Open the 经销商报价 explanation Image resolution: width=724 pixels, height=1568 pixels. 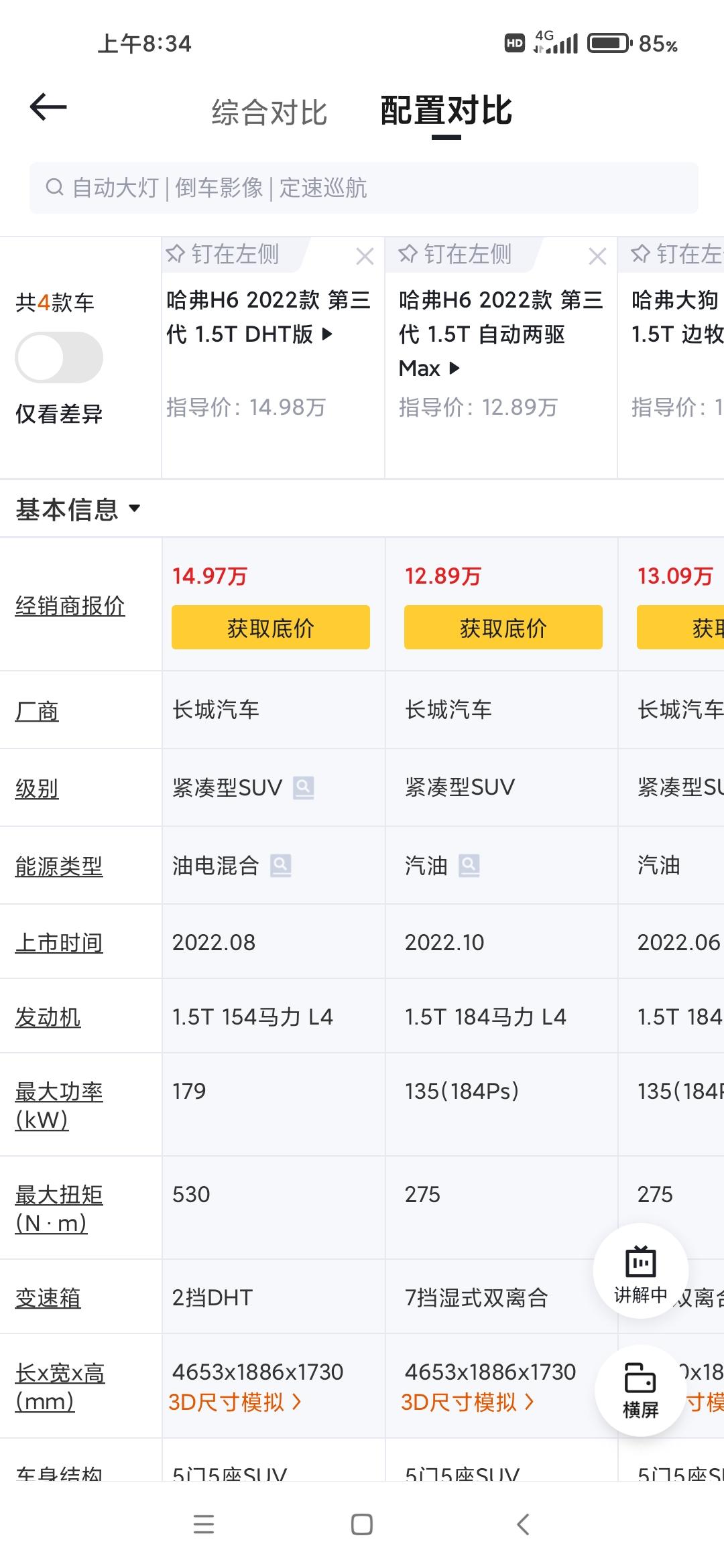coord(70,606)
